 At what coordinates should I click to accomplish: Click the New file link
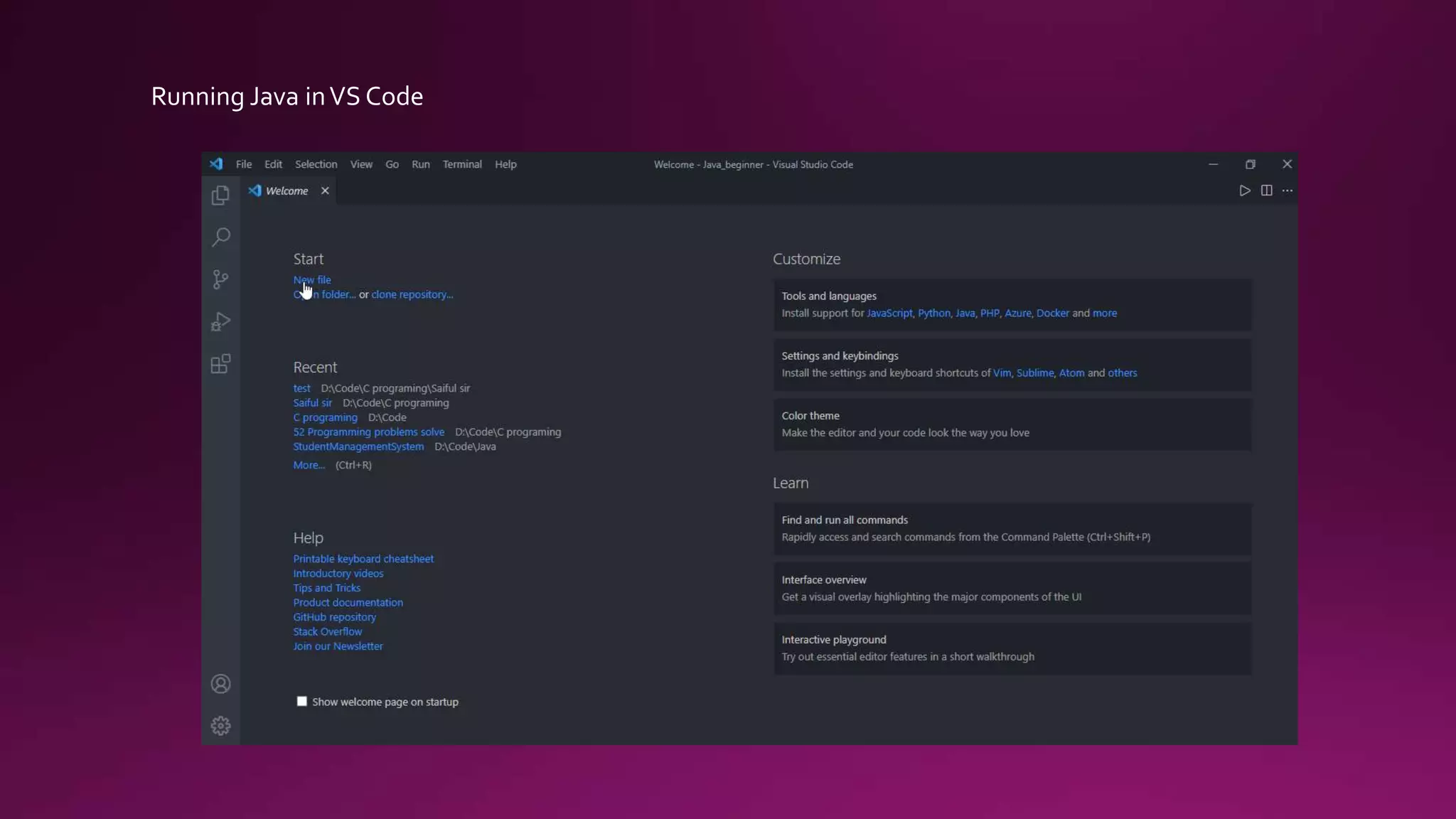[x=312, y=280]
